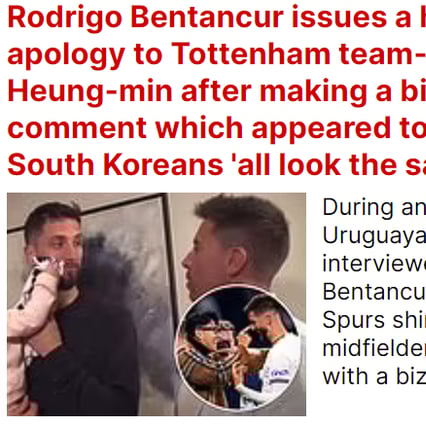Open the Rodrigo Bentancur apology headline

217,91
